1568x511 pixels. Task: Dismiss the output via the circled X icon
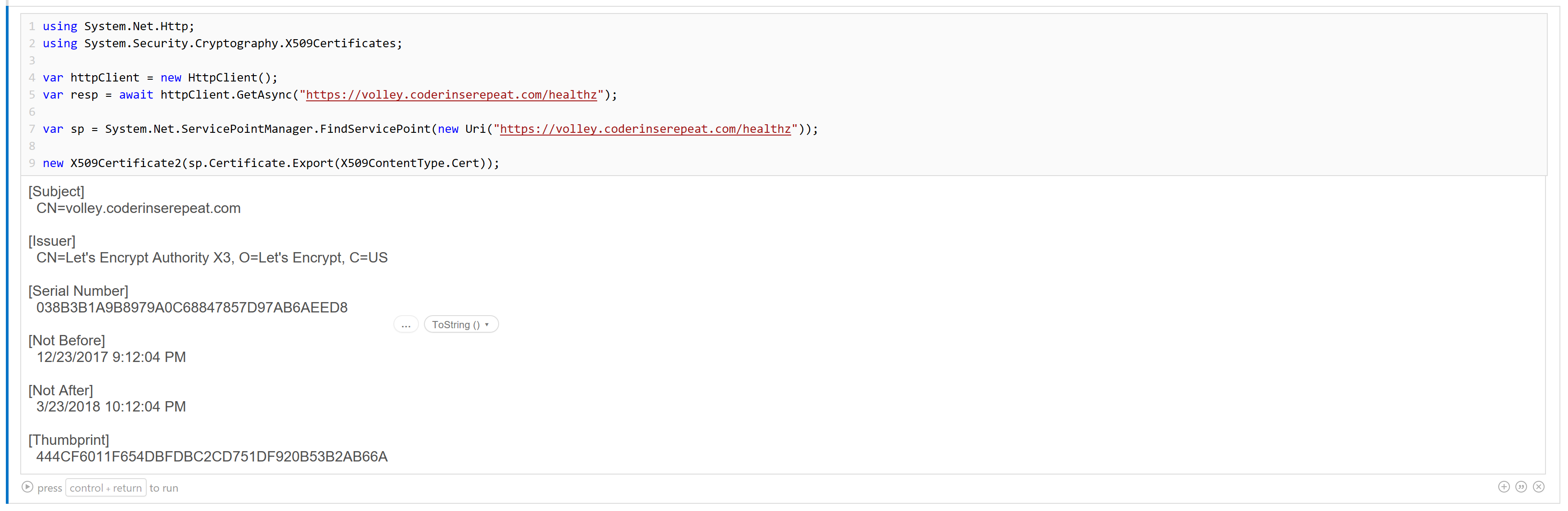pyautogui.click(x=1539, y=487)
